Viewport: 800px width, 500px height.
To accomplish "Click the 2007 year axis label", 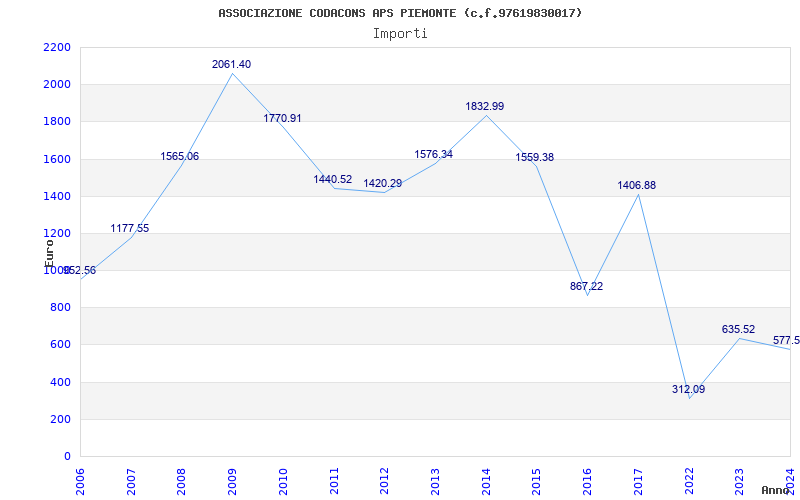I will pyautogui.click(x=131, y=482).
